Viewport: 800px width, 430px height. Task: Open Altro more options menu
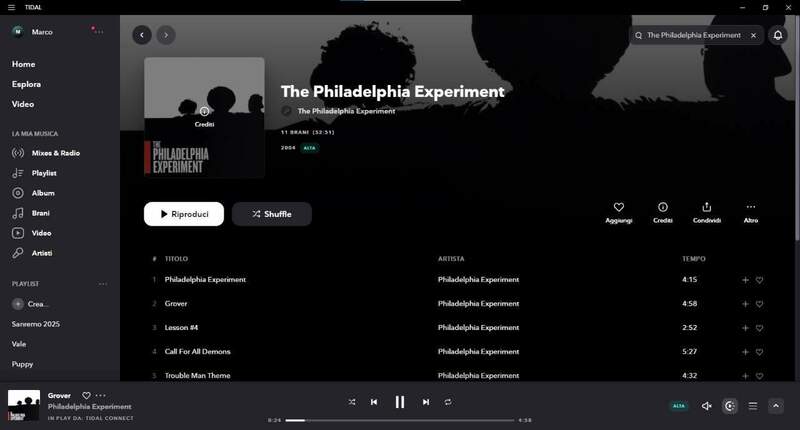[x=751, y=212]
